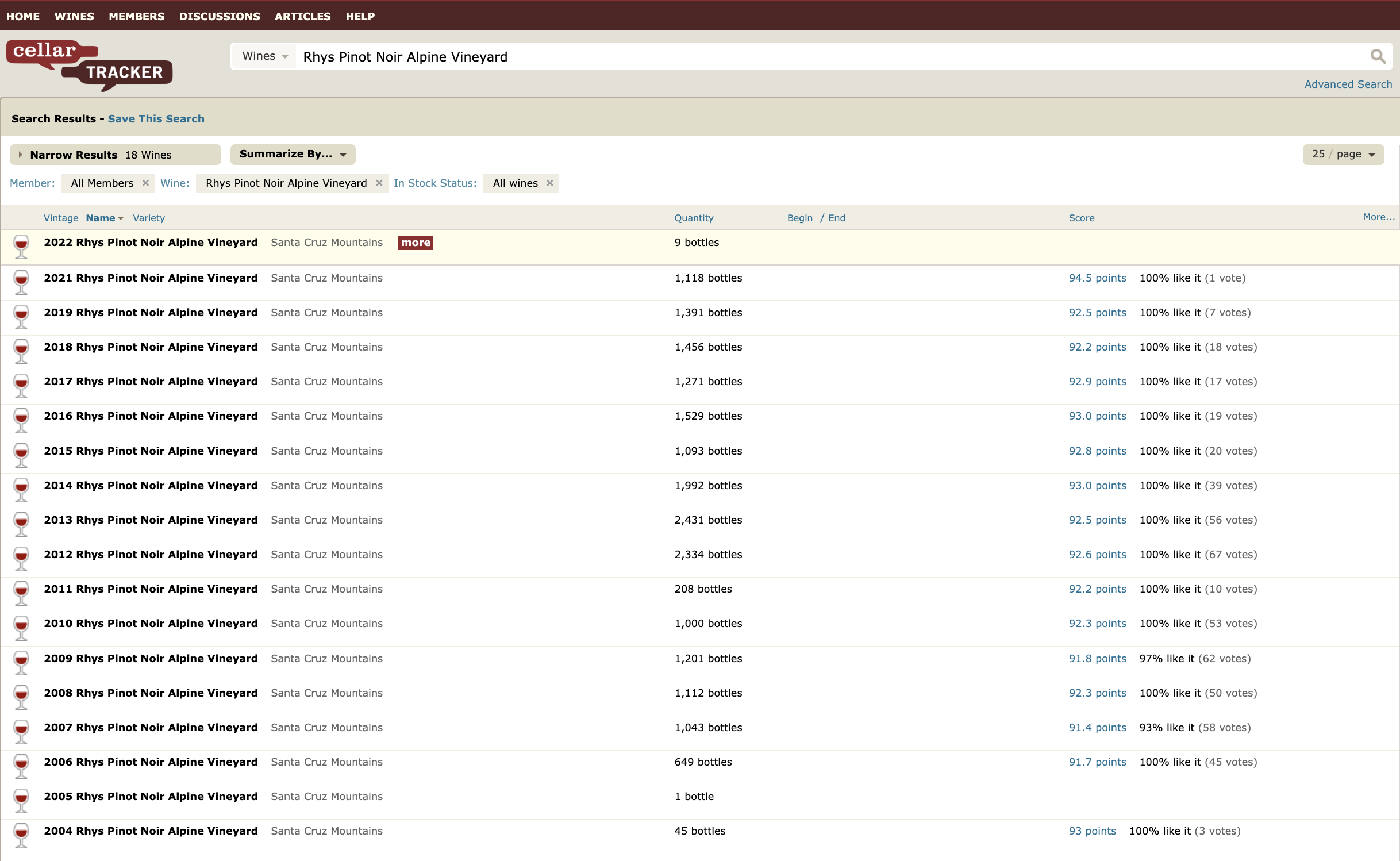
Task: Click wine glass icon for 2021 vintage
Action: point(21,282)
